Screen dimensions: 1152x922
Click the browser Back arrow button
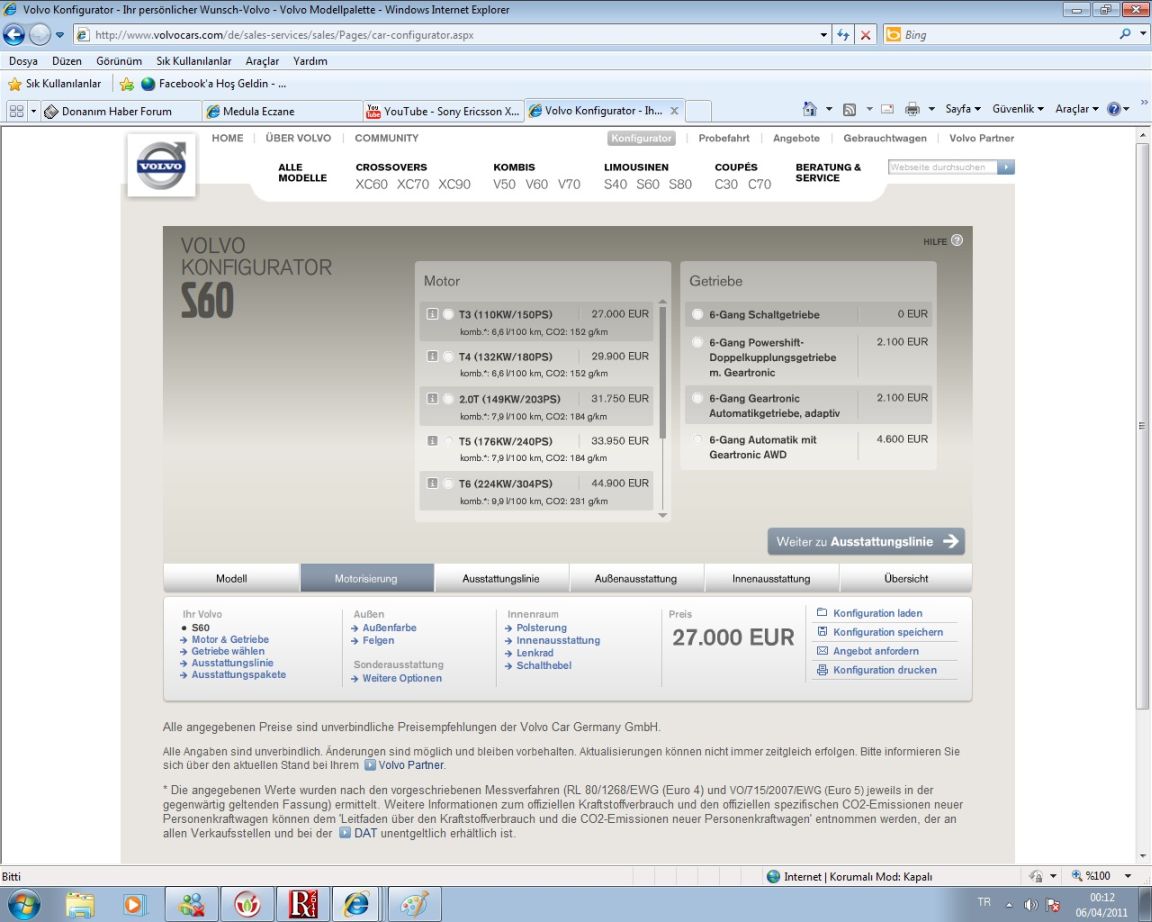(14, 35)
